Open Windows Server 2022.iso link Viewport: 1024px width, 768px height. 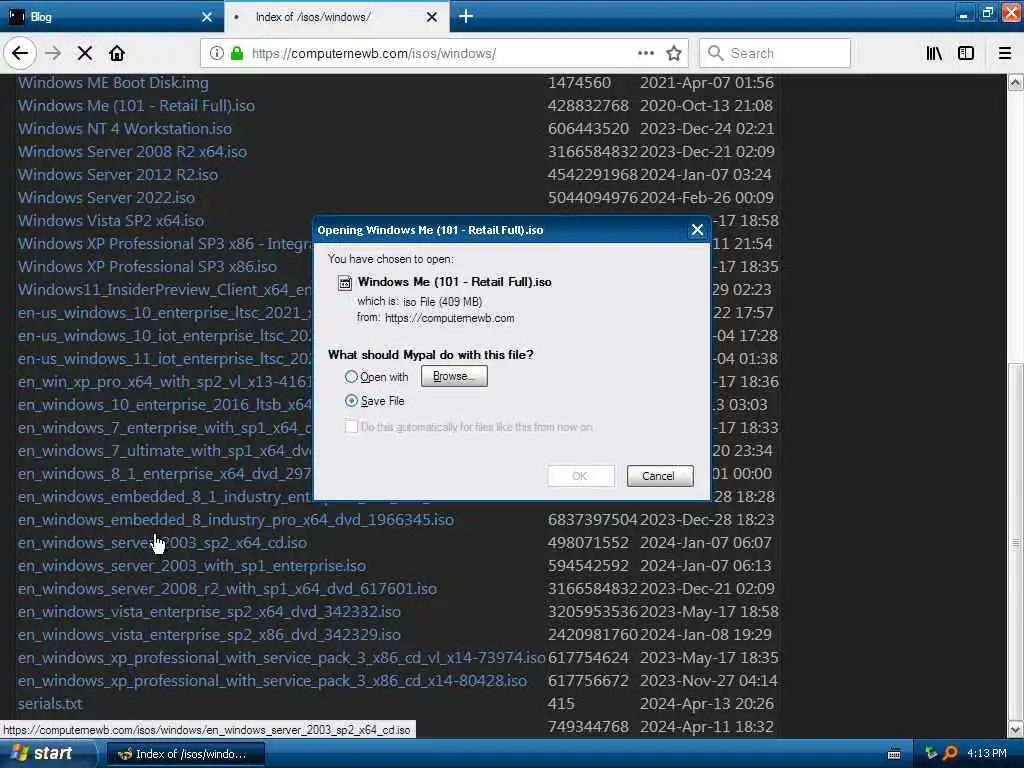pyautogui.click(x=106, y=198)
